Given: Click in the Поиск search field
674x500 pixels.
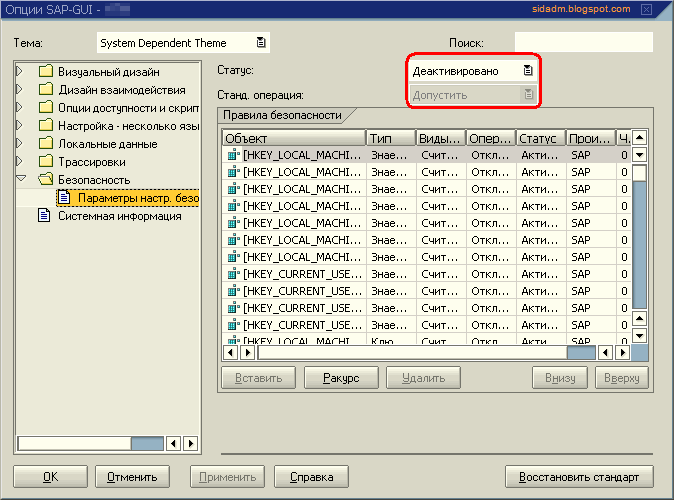Looking at the screenshot, I should (x=584, y=42).
